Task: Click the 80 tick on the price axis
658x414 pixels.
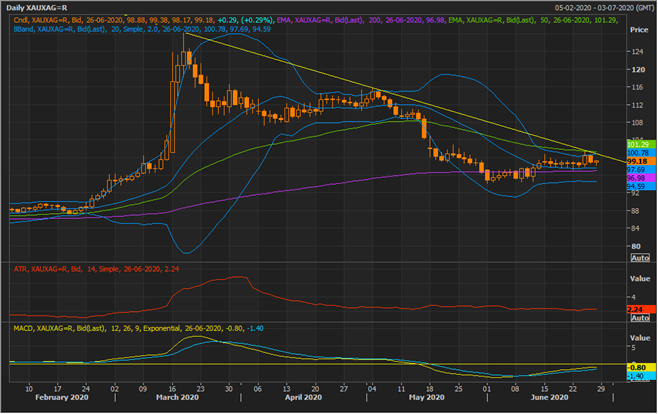Action: click(x=636, y=246)
